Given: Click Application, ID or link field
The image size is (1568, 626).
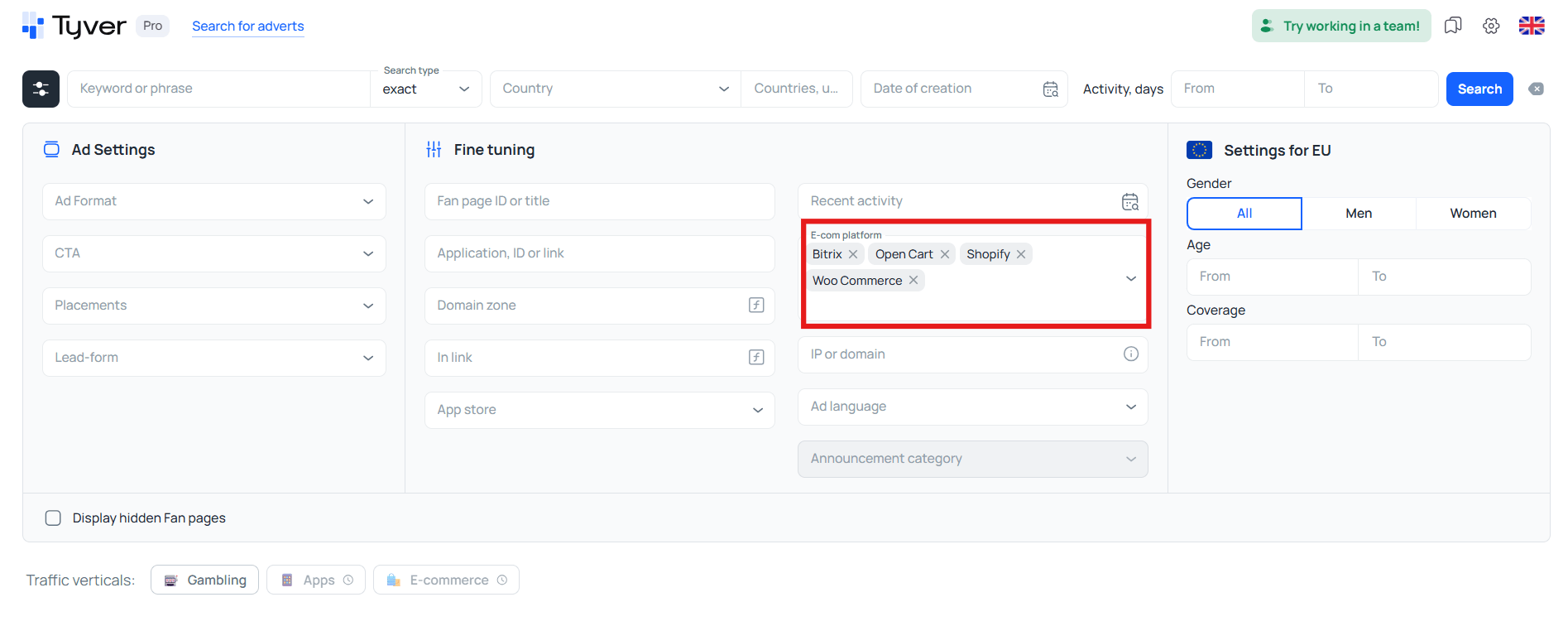Looking at the screenshot, I should click(600, 253).
